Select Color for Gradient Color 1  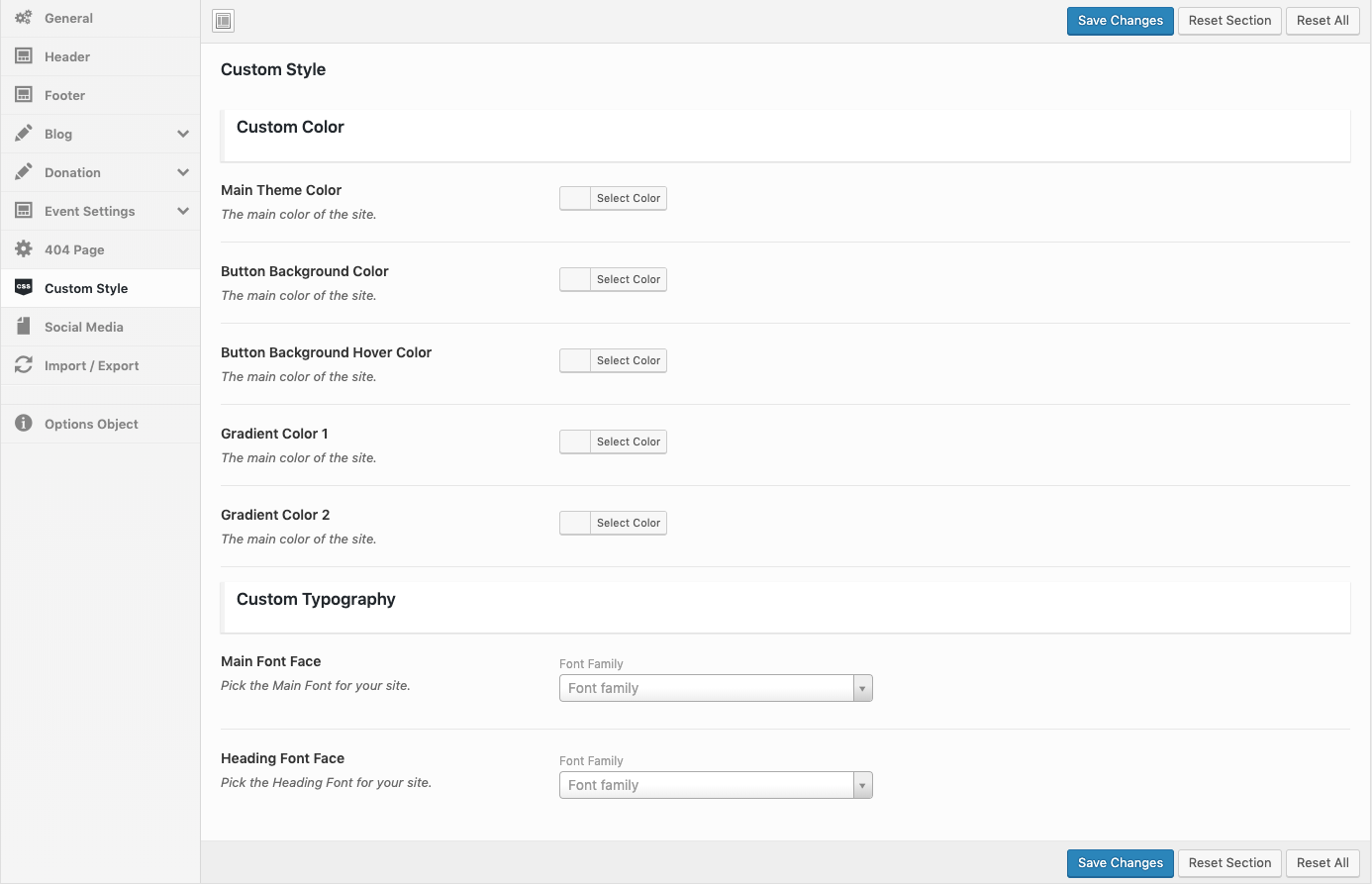pyautogui.click(x=613, y=442)
